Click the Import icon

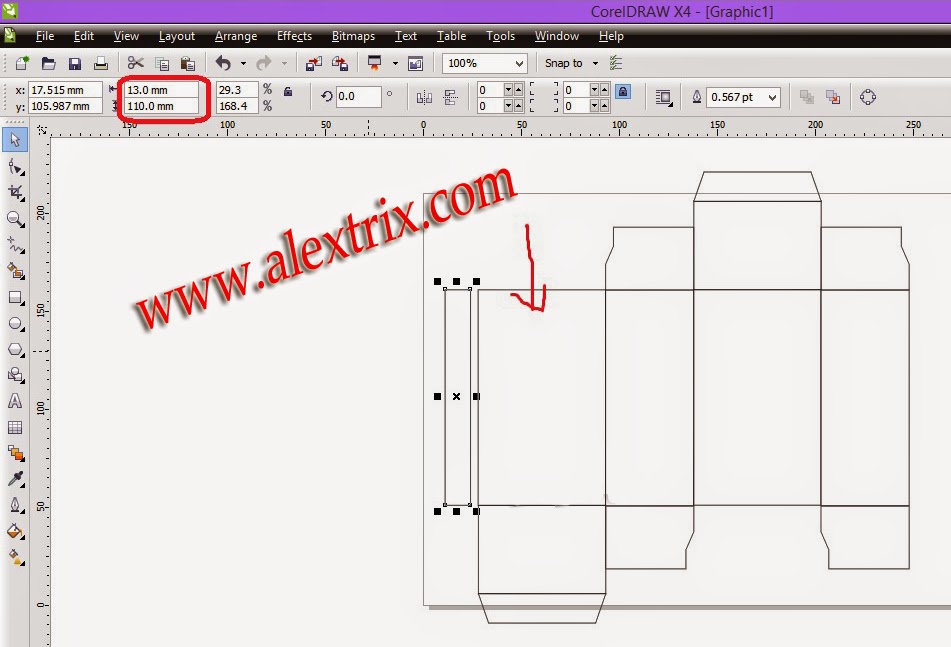tap(314, 63)
